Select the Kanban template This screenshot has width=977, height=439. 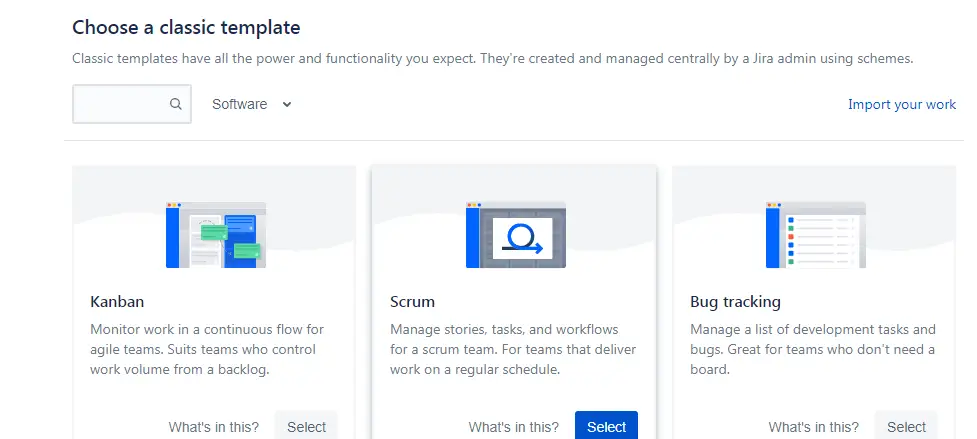coord(306,427)
